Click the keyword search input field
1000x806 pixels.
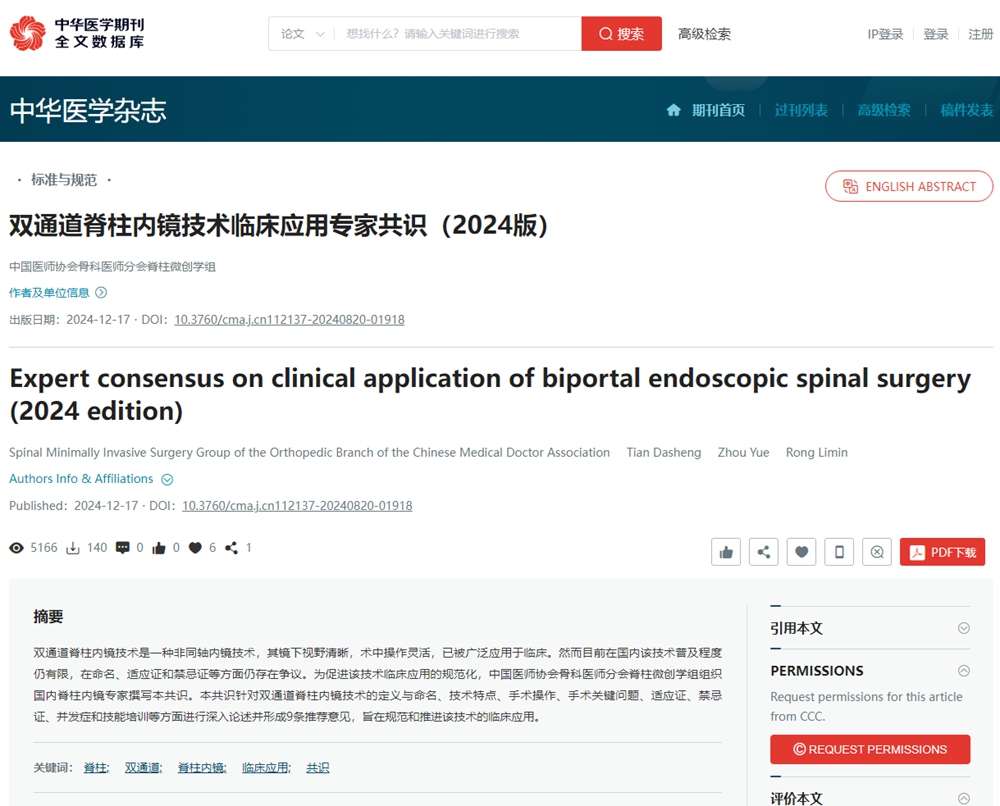click(x=458, y=34)
